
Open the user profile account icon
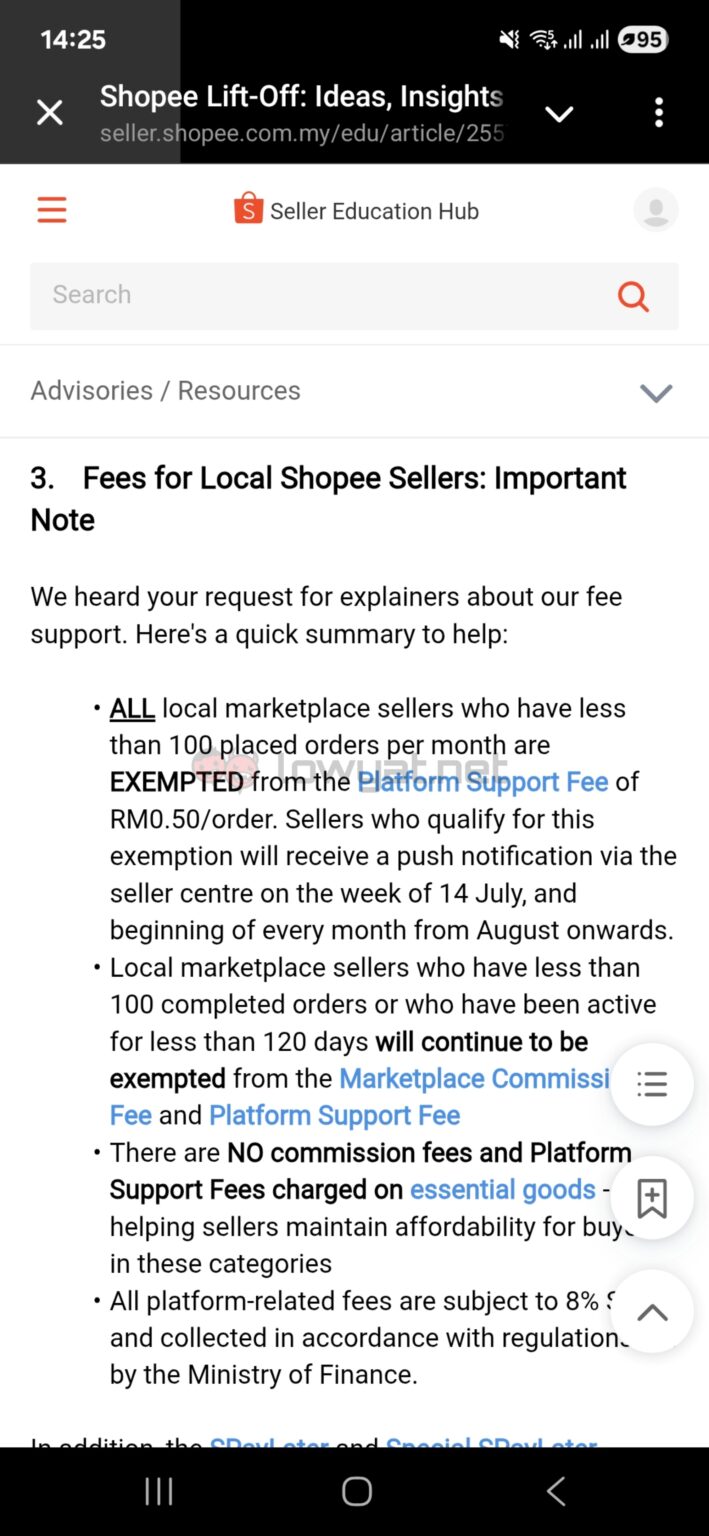click(656, 210)
